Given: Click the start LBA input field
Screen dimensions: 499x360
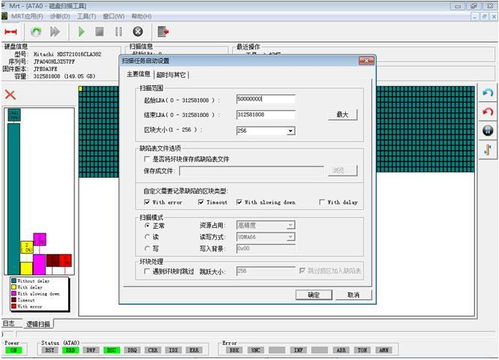Looking at the screenshot, I should point(265,99).
